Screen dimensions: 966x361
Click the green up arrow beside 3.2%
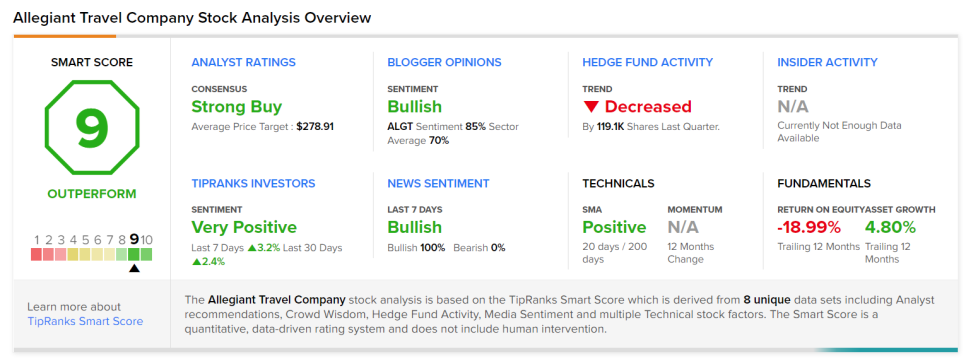click(251, 248)
